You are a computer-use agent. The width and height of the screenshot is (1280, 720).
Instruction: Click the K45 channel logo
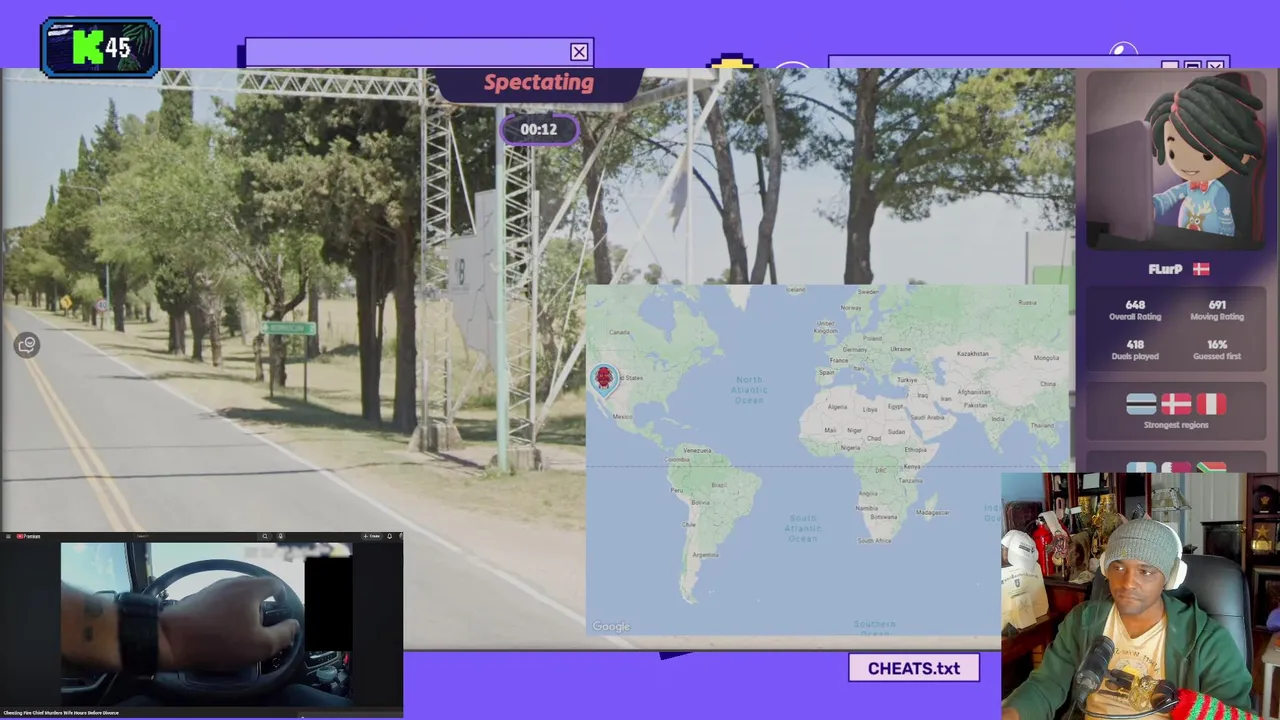[100, 47]
